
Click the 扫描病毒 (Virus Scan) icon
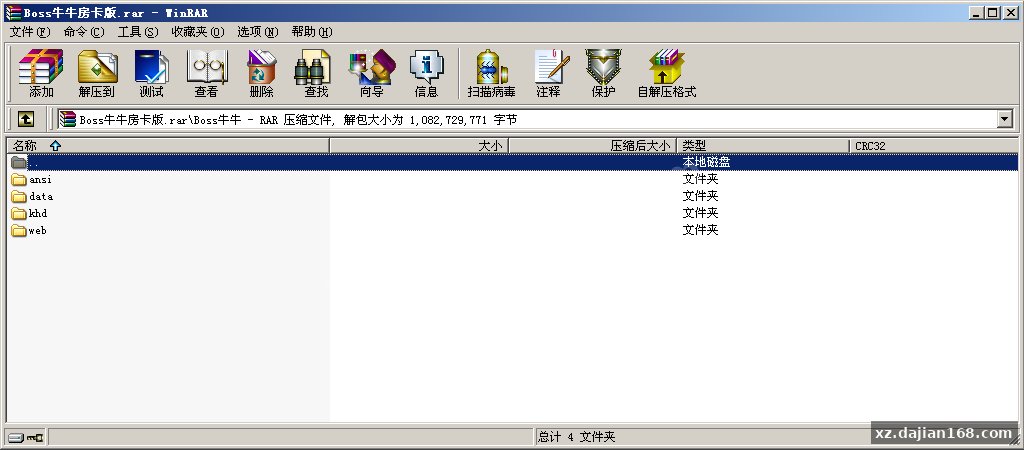pyautogui.click(x=492, y=73)
